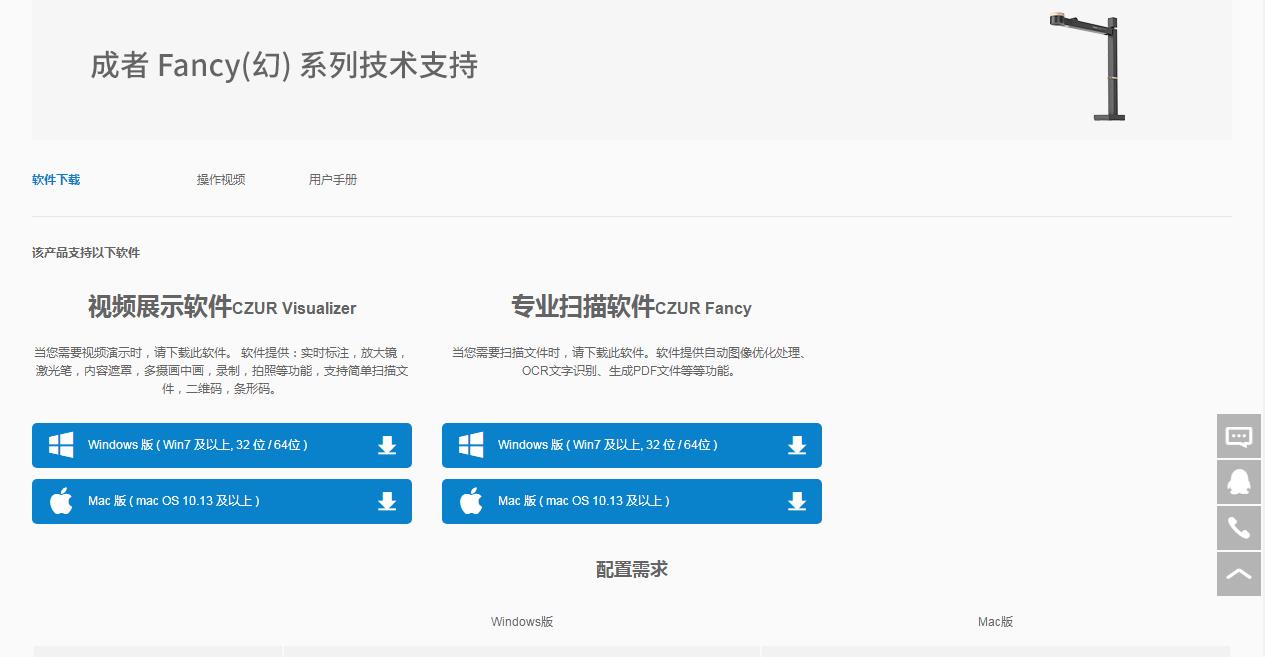
Task: Click download arrow on Visualizer Mac version
Action: click(x=387, y=501)
